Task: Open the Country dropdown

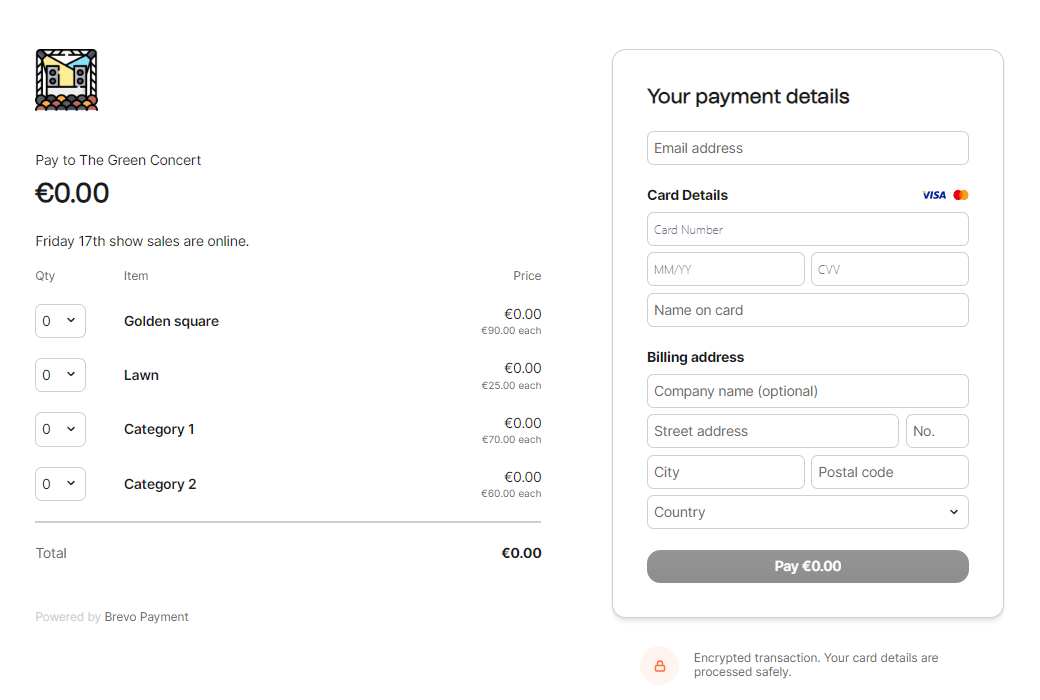Action: pos(807,512)
